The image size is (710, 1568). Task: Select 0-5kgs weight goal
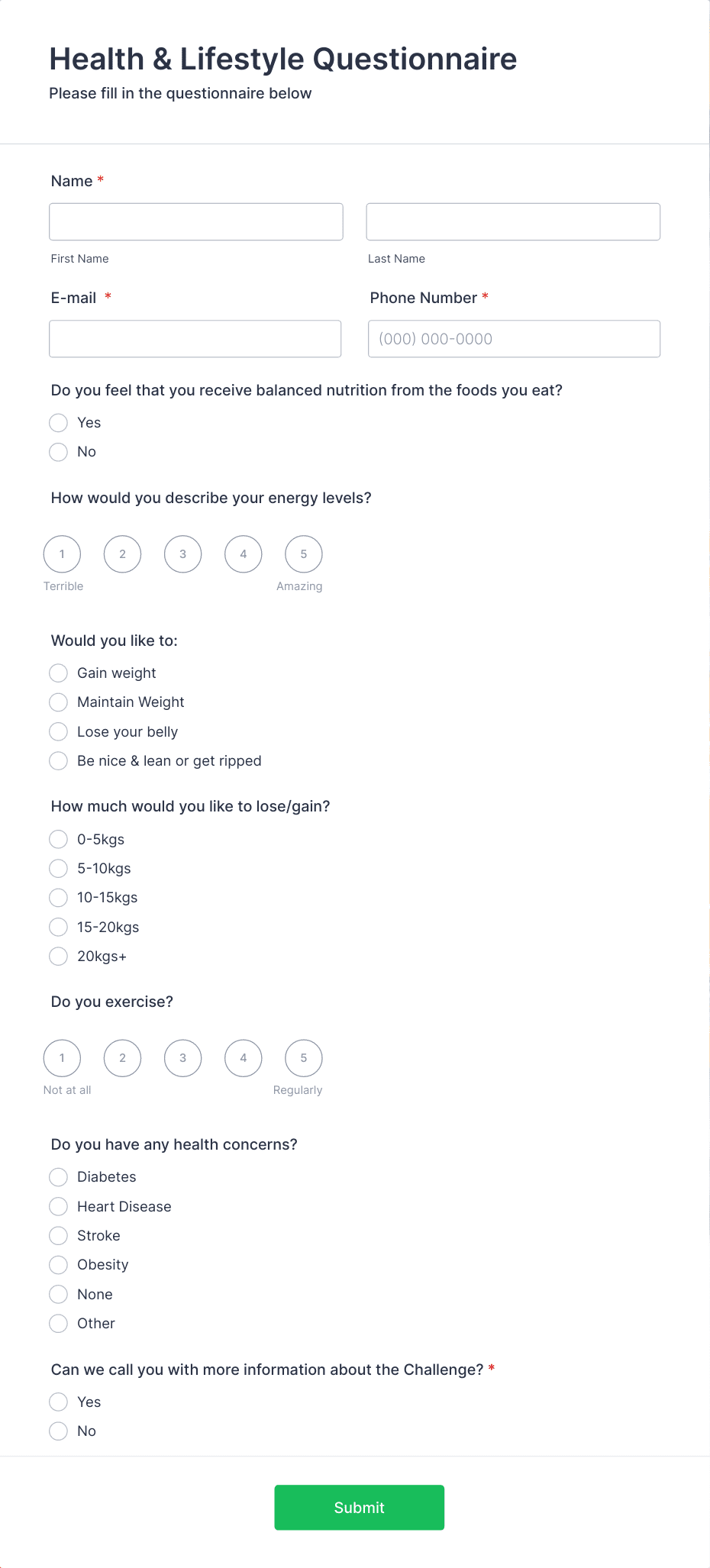(x=58, y=839)
